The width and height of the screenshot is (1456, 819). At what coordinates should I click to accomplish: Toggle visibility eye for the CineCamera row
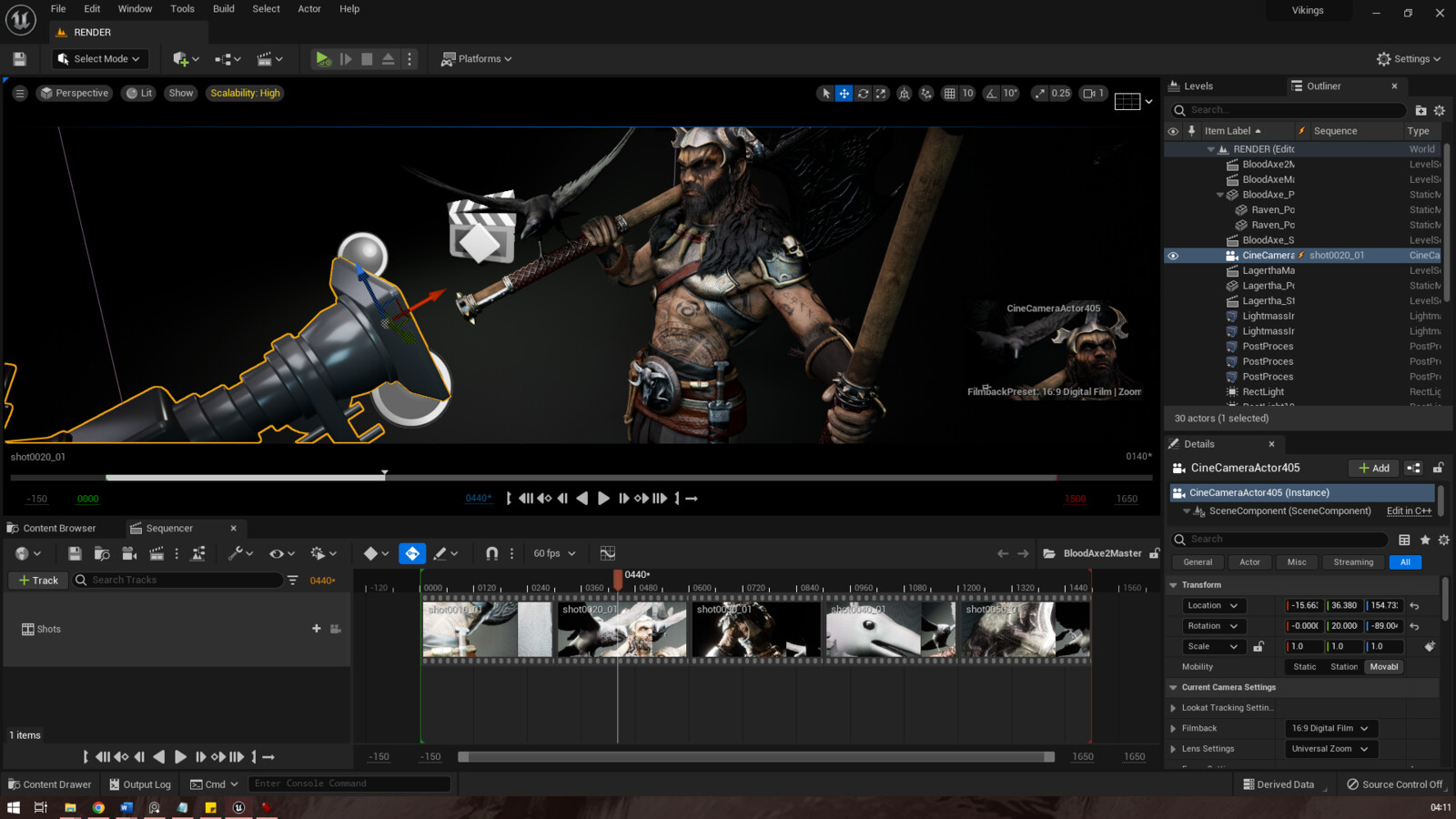click(1173, 256)
